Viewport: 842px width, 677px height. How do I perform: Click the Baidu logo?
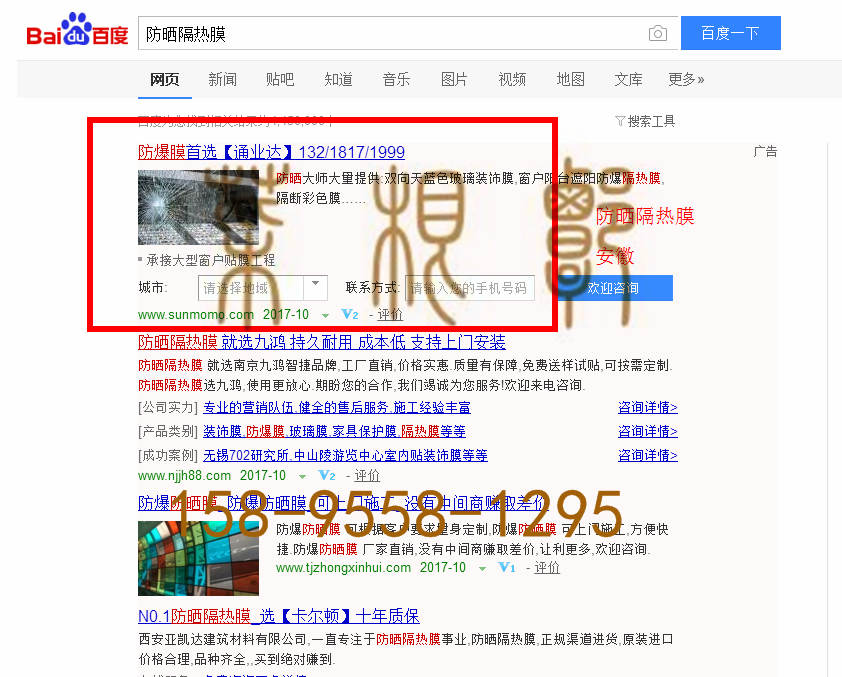(x=77, y=30)
